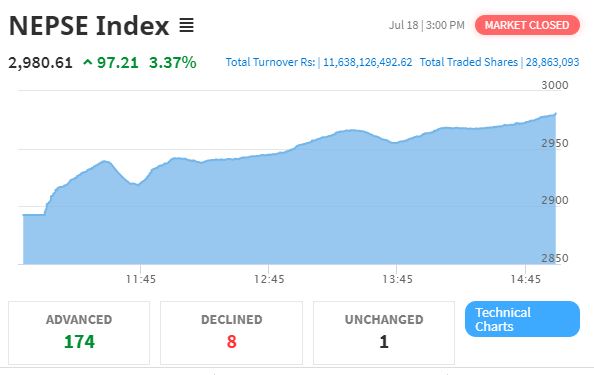Click the Total Turnover Rs value
This screenshot has height=375, width=594.
(x=367, y=62)
